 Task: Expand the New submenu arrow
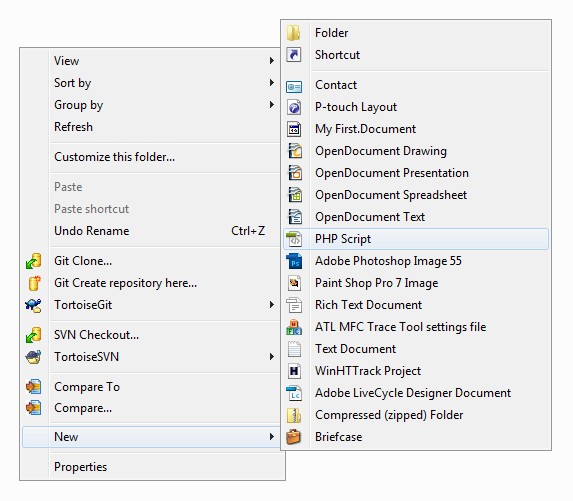(272, 437)
